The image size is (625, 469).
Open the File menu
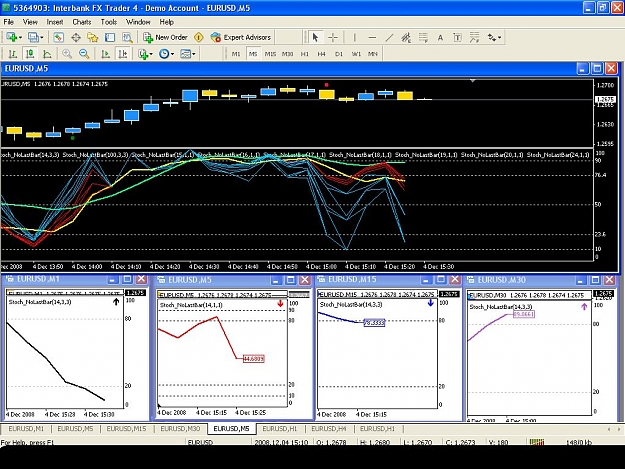[x=8, y=22]
